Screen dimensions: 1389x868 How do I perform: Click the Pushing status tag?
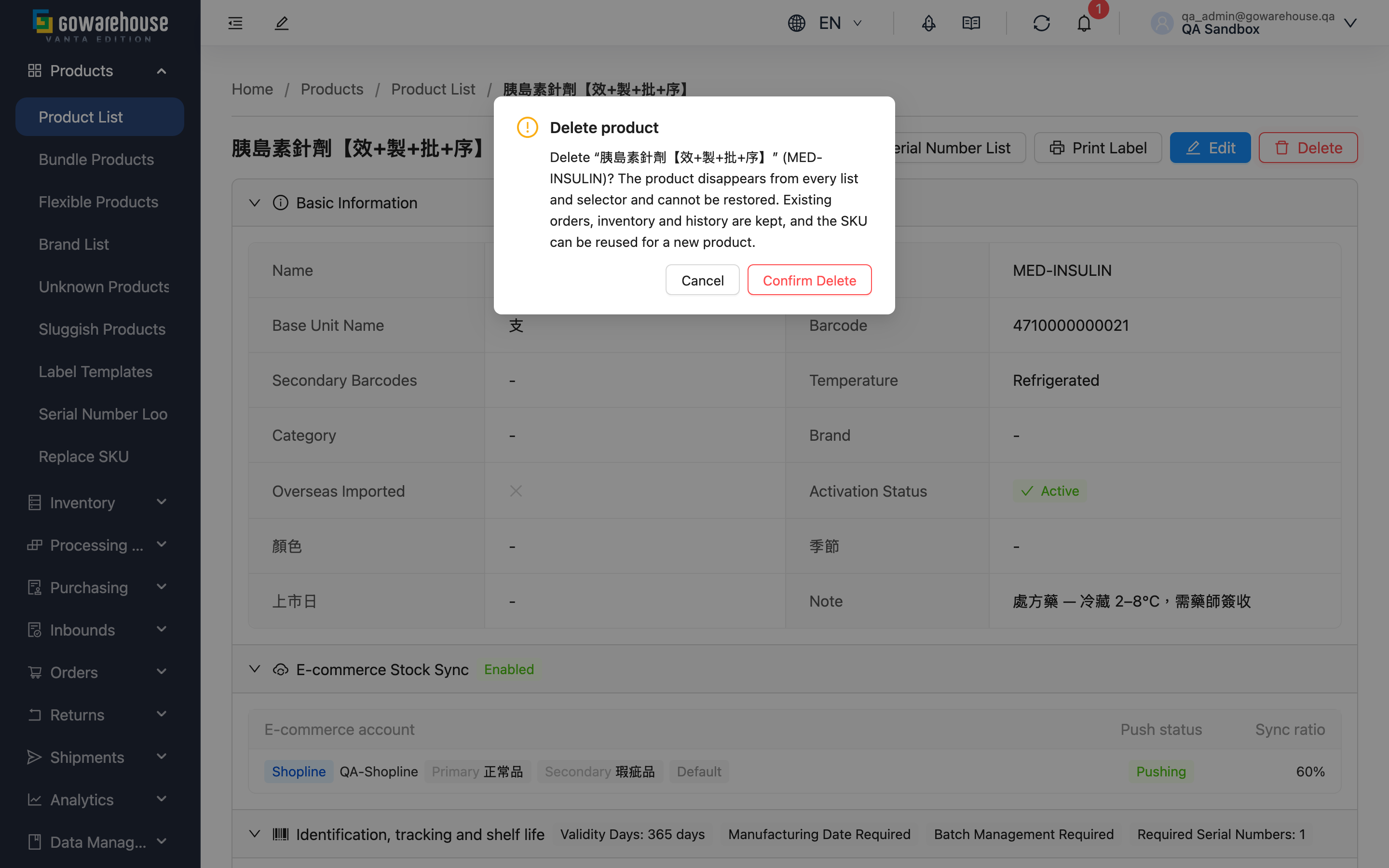(1160, 772)
